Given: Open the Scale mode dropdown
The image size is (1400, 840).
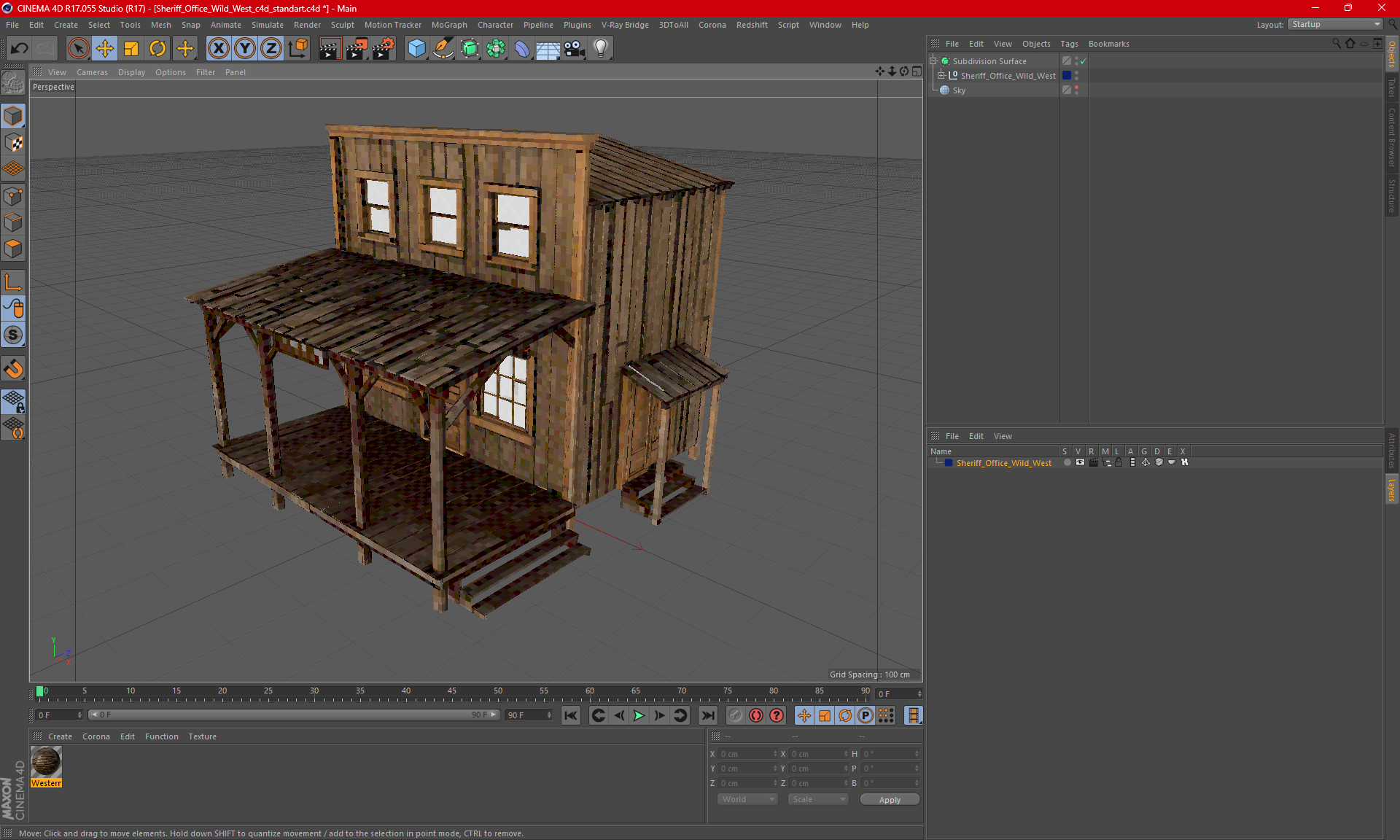Looking at the screenshot, I should (x=818, y=799).
